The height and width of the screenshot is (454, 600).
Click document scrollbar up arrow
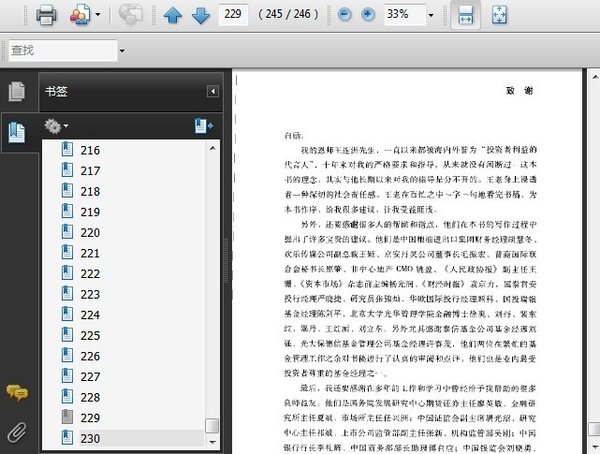coord(594,77)
